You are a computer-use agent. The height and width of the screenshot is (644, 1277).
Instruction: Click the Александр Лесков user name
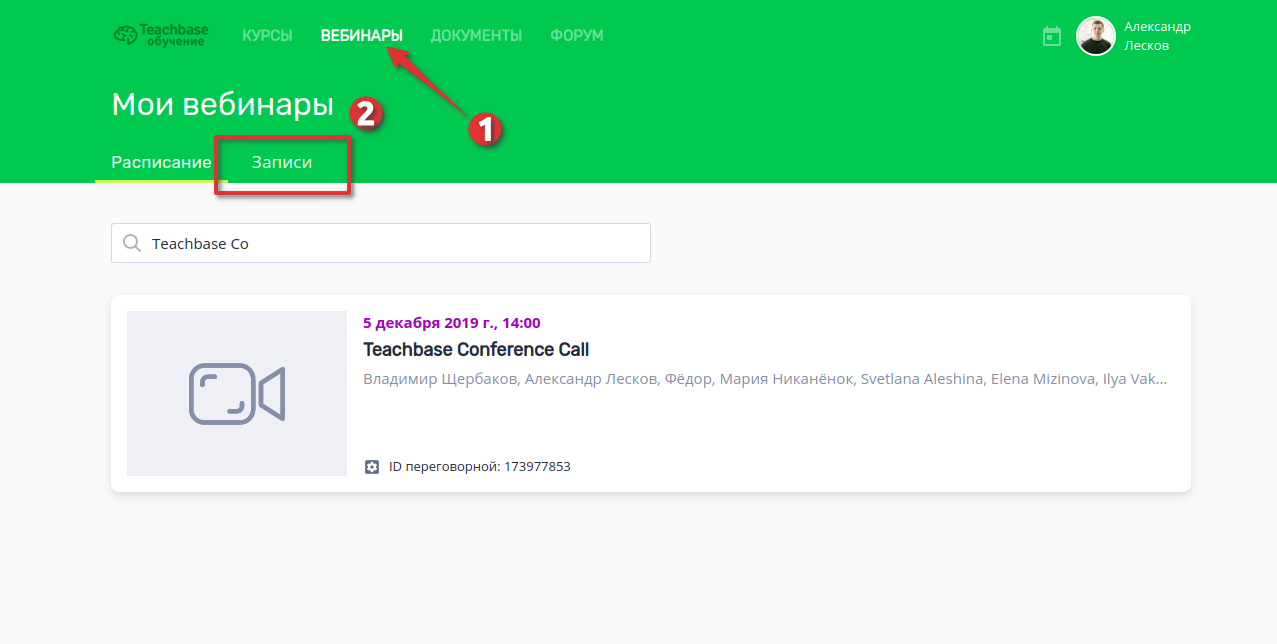pos(1157,36)
